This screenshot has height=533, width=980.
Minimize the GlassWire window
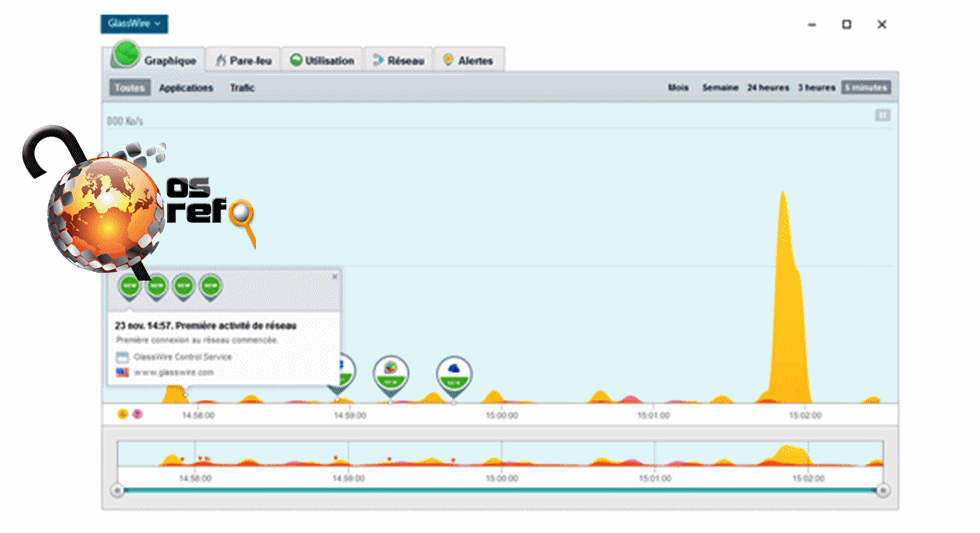[812, 24]
